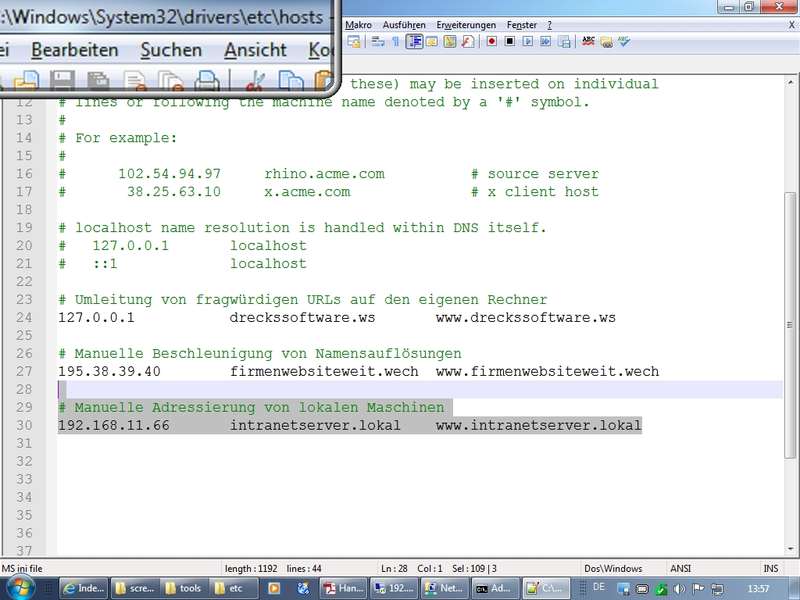Click the open-file folder icon in magnified toolbar
Screen dimensions: 800x600
(x=27, y=82)
